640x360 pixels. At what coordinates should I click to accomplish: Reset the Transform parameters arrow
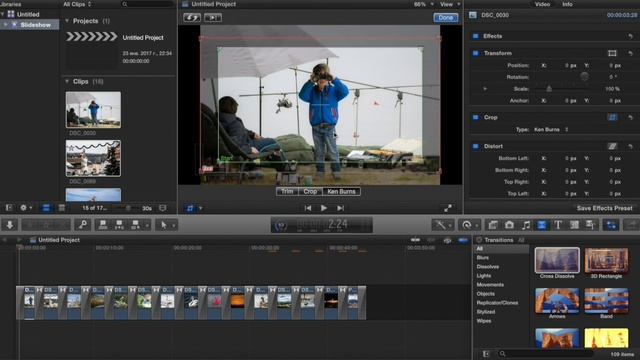coord(630,53)
